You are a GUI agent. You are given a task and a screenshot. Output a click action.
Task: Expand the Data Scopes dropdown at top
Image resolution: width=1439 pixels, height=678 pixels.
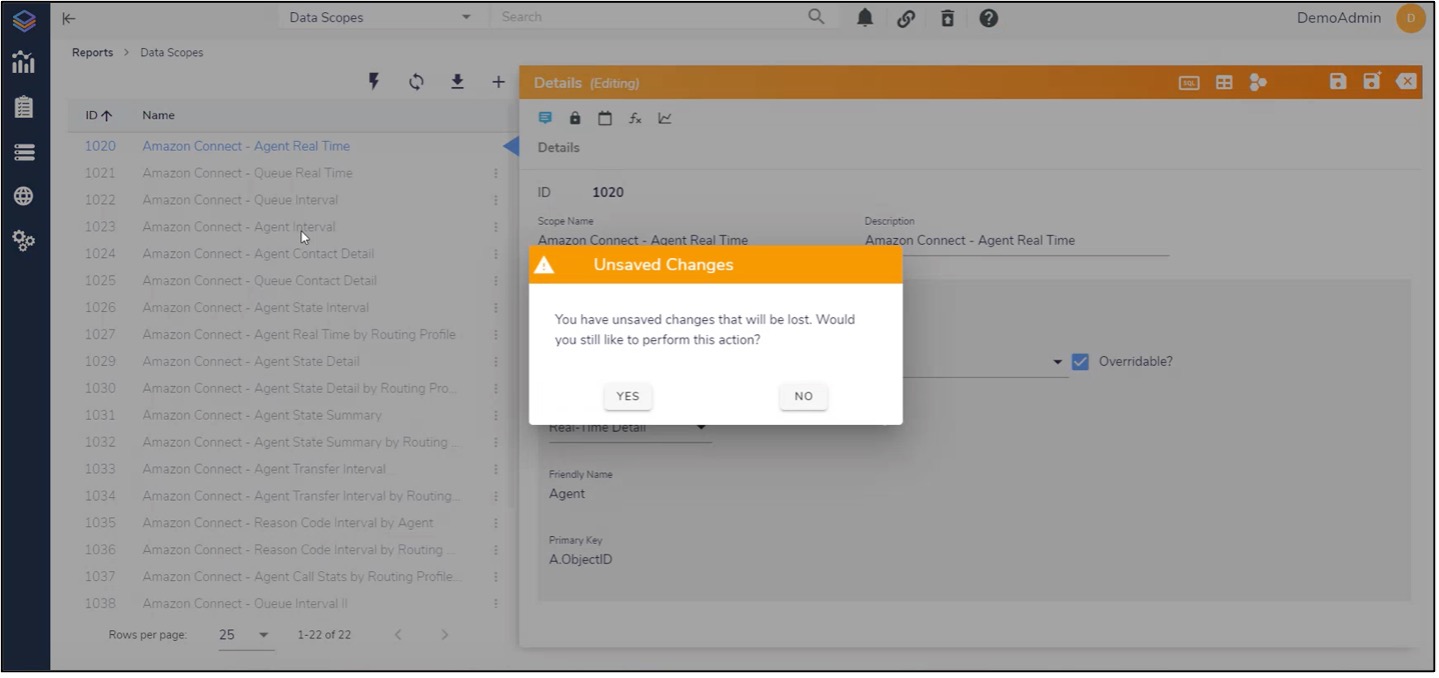380,17
